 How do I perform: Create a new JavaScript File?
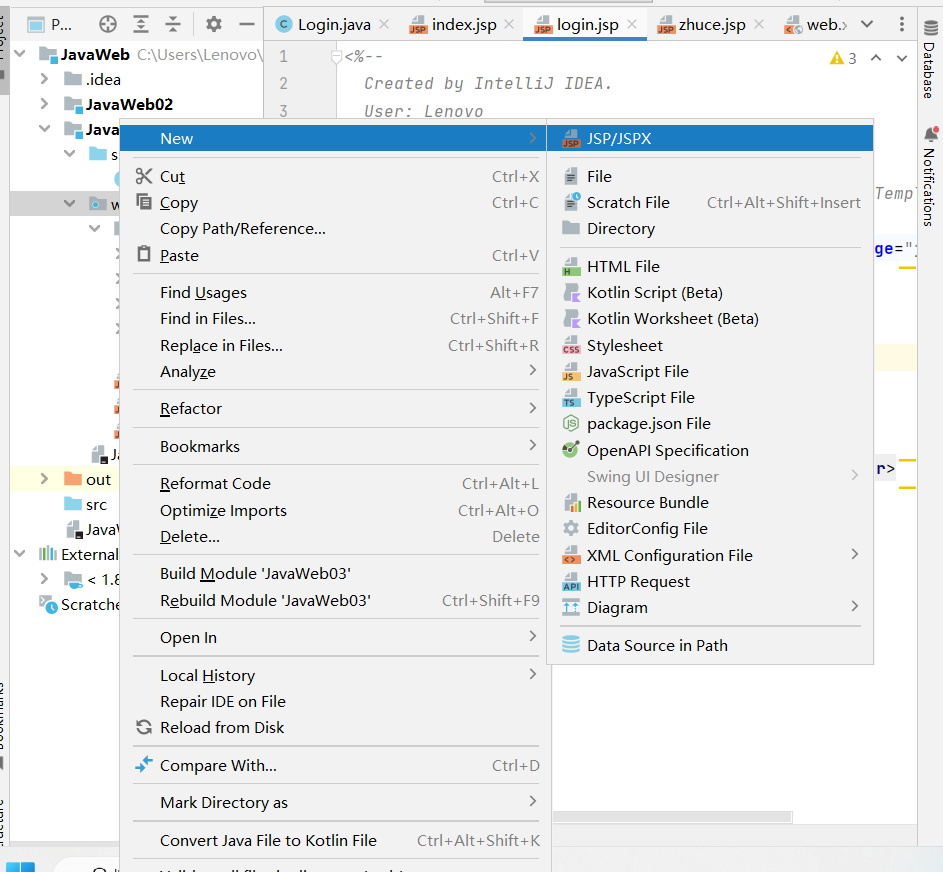pos(710,372)
